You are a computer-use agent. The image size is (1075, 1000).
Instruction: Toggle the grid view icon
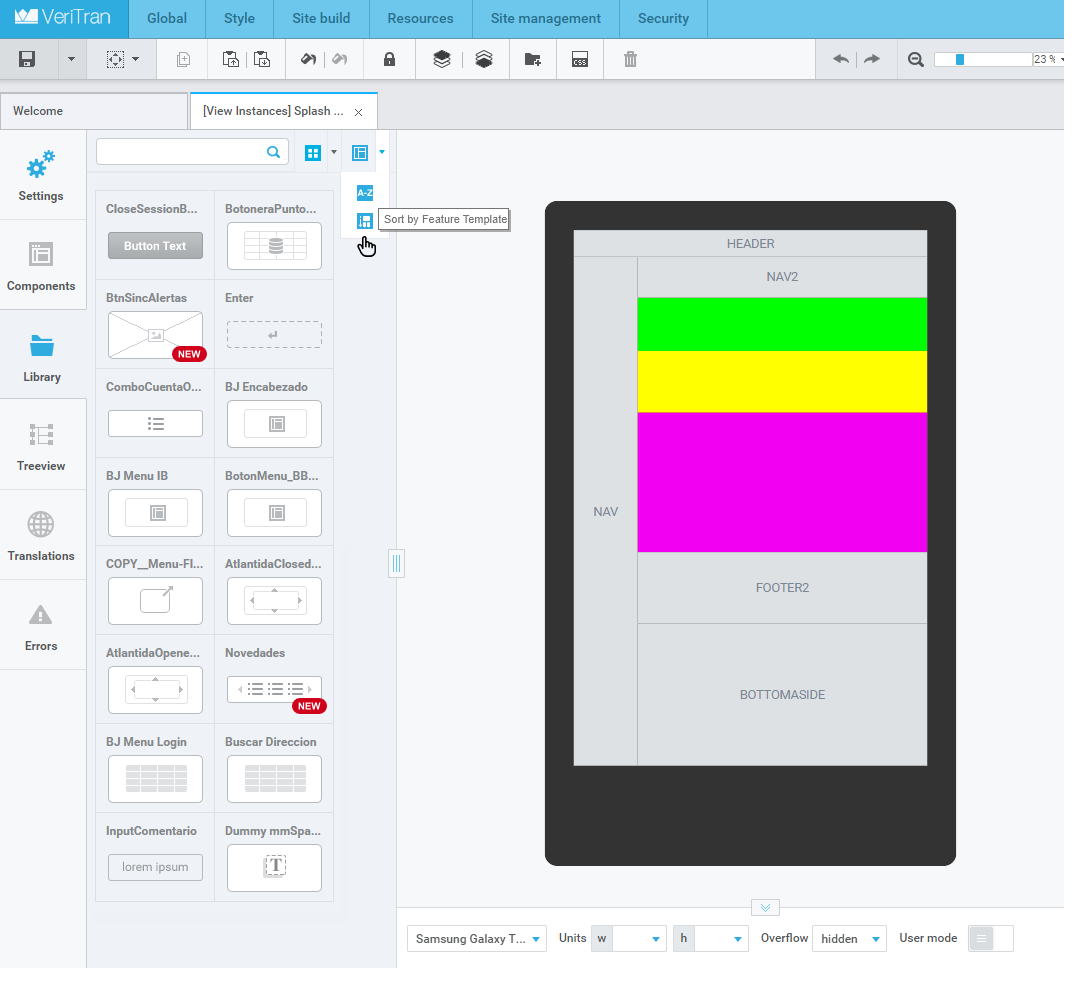pyautogui.click(x=313, y=153)
